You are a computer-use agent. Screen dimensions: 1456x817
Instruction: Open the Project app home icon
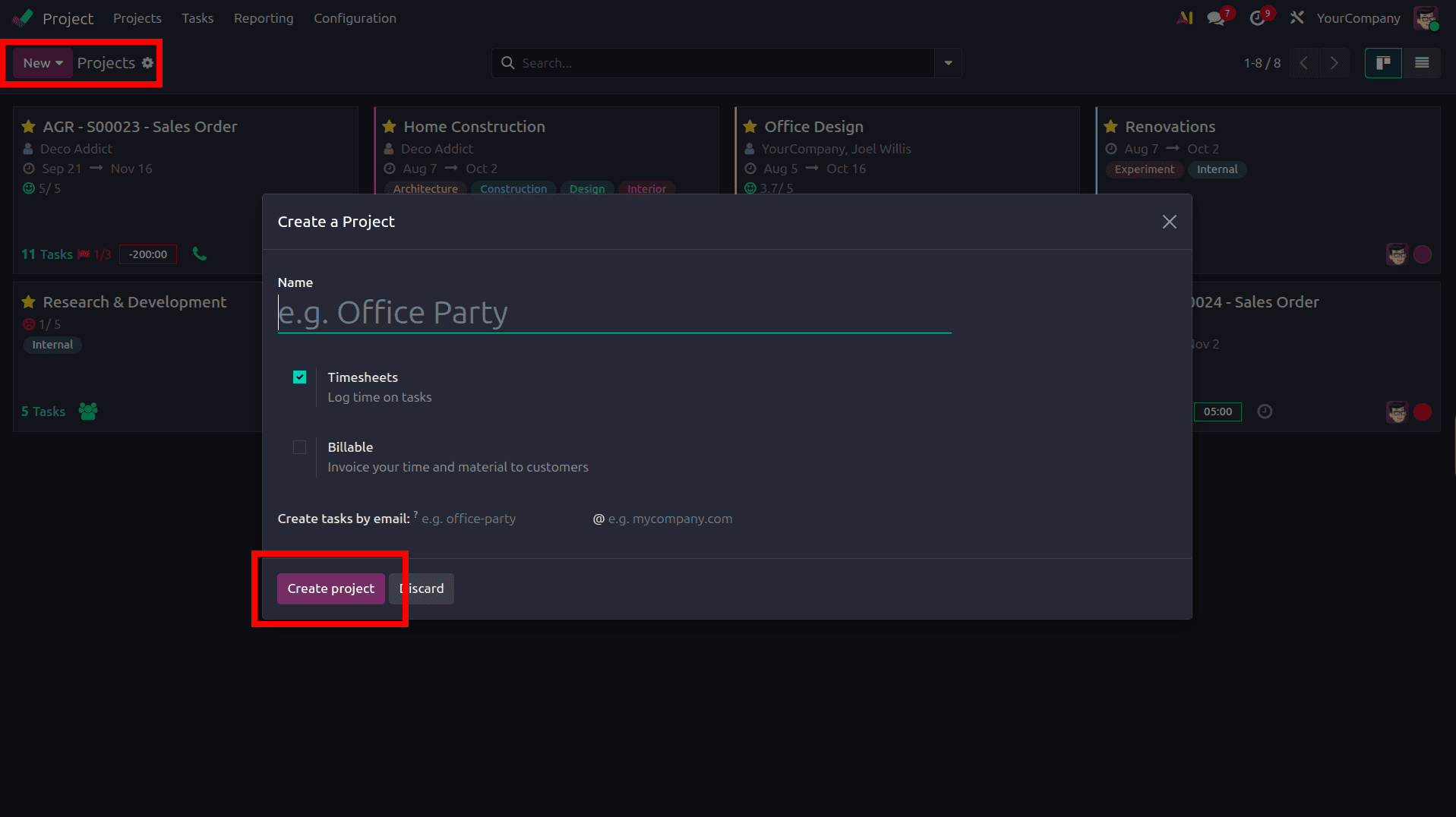coord(23,17)
